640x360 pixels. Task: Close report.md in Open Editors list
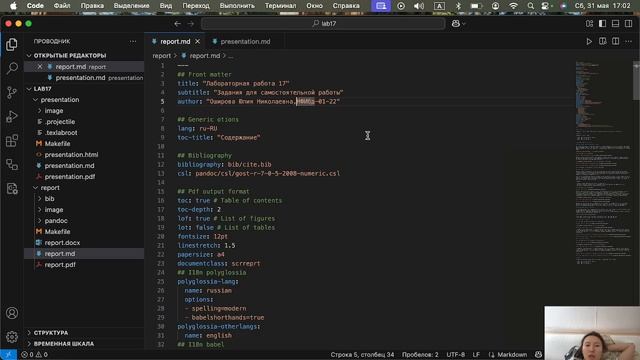click(x=40, y=67)
